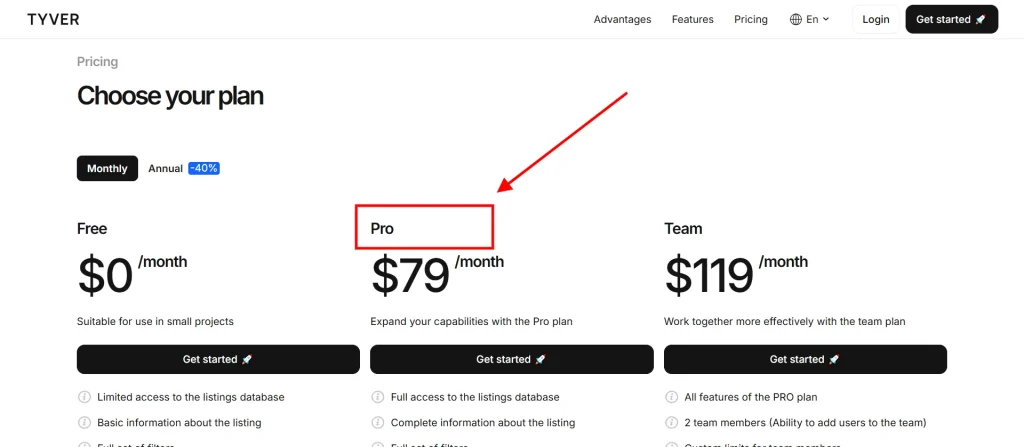The height and width of the screenshot is (447, 1024).
Task: Open the Advantages menu item
Action: 622,19
